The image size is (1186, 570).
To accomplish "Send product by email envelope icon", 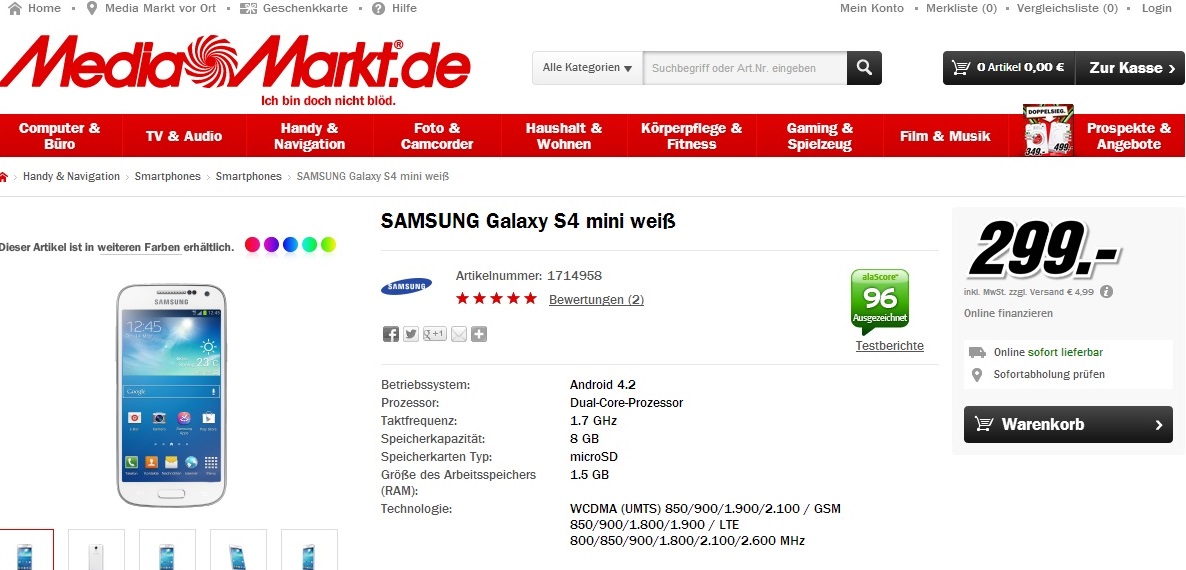I will [x=458, y=333].
